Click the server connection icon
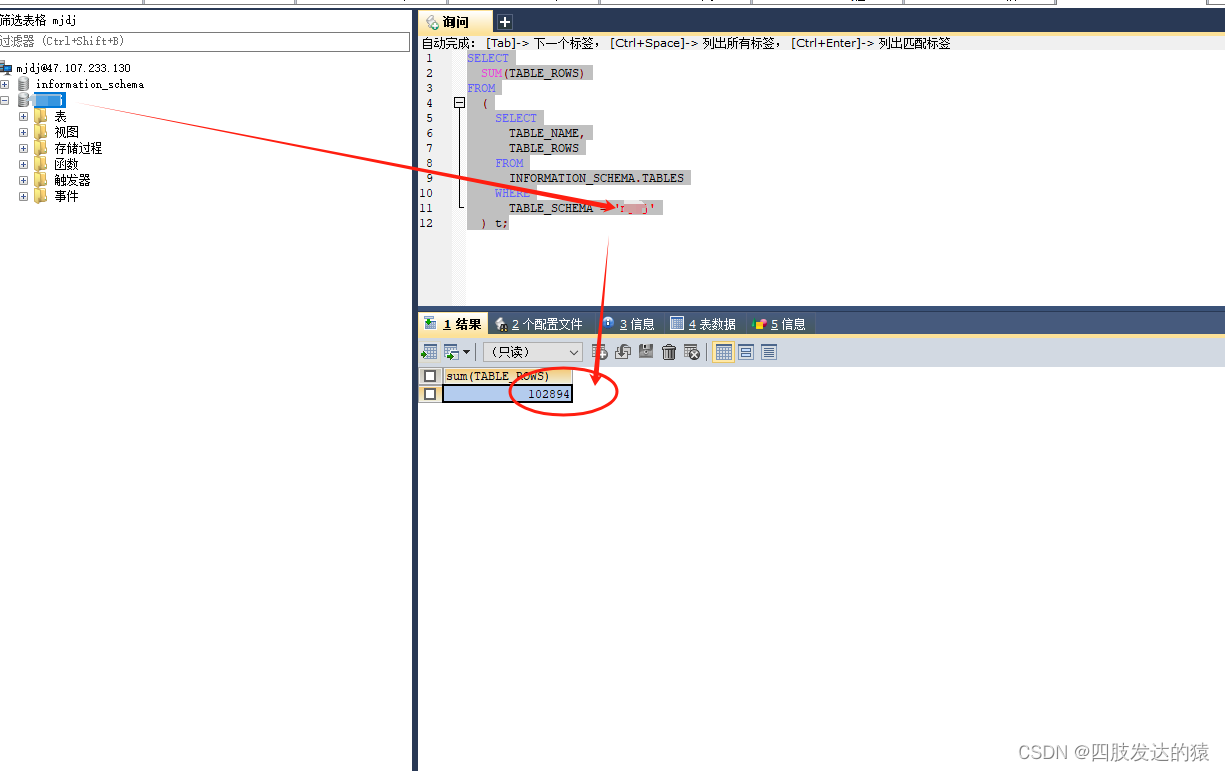The image size is (1225, 771). pos(6,68)
